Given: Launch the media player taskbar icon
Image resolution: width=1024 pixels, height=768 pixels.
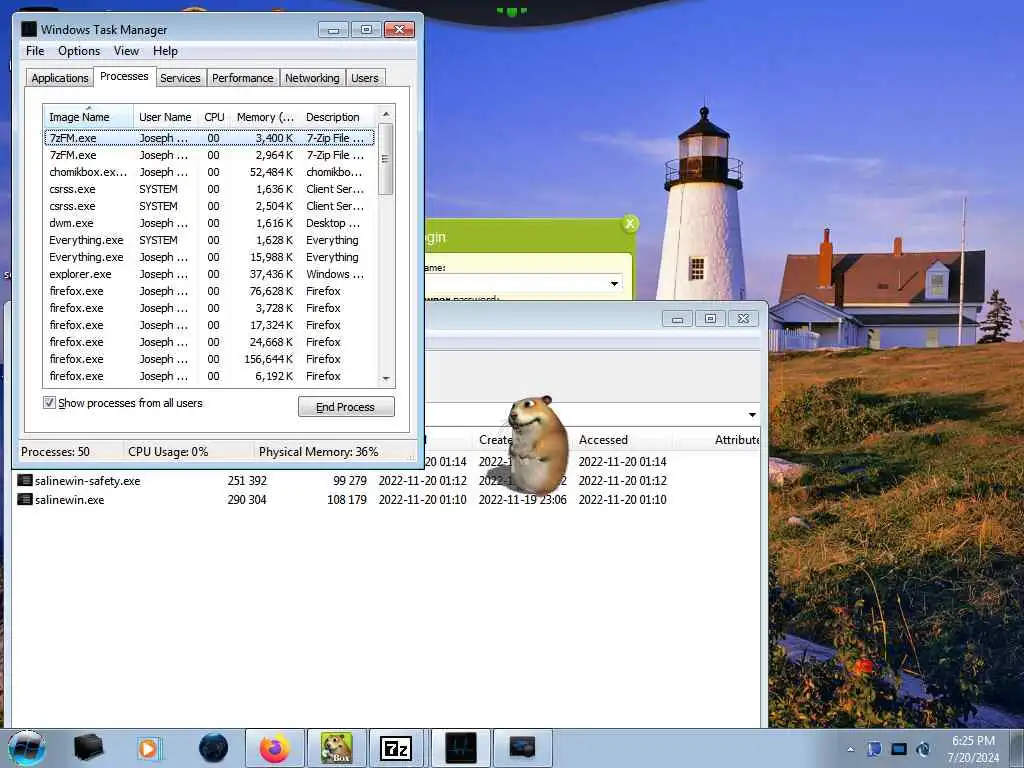Looking at the screenshot, I should pos(150,748).
